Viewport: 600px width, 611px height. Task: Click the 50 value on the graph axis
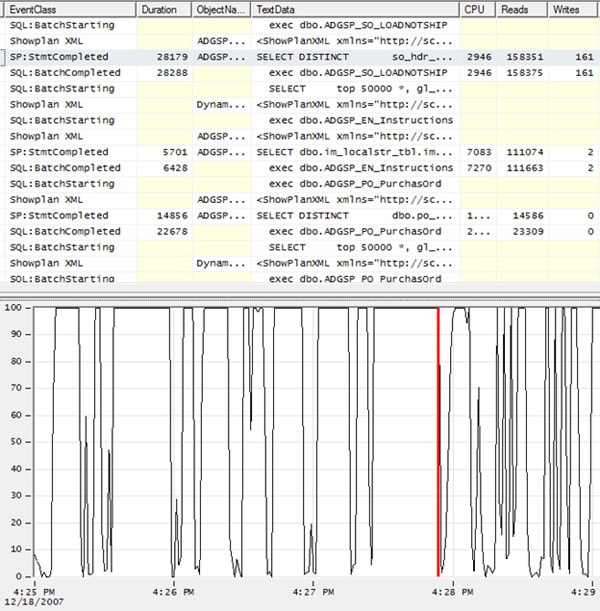point(16,442)
